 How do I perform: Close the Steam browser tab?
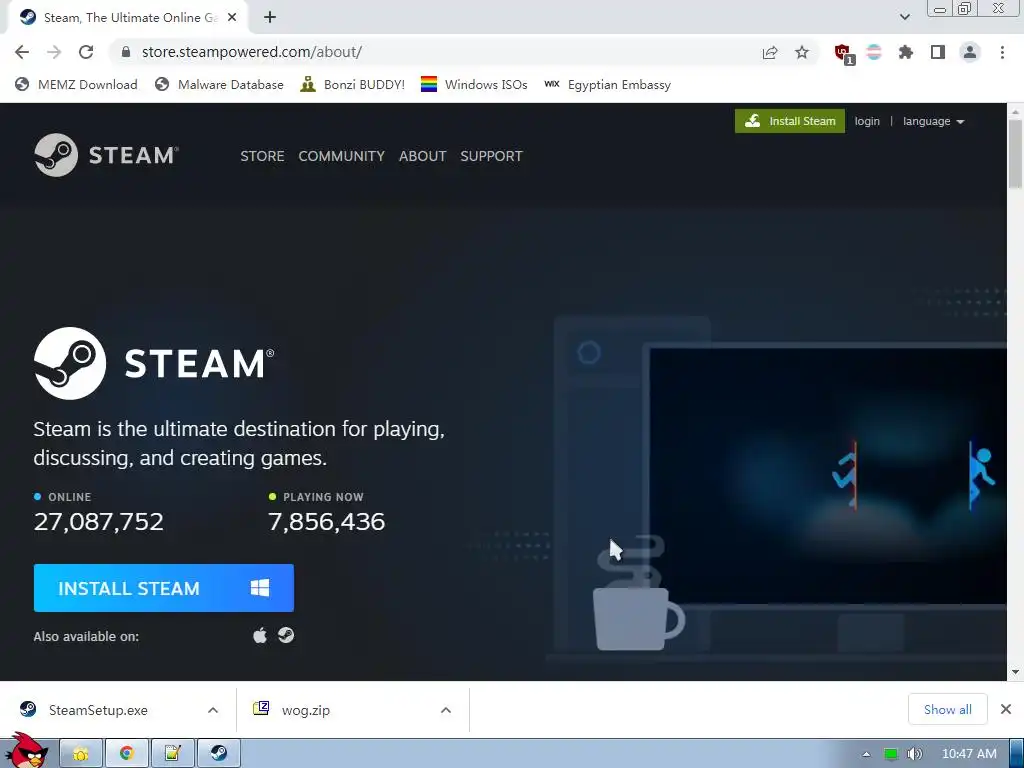pyautogui.click(x=232, y=18)
